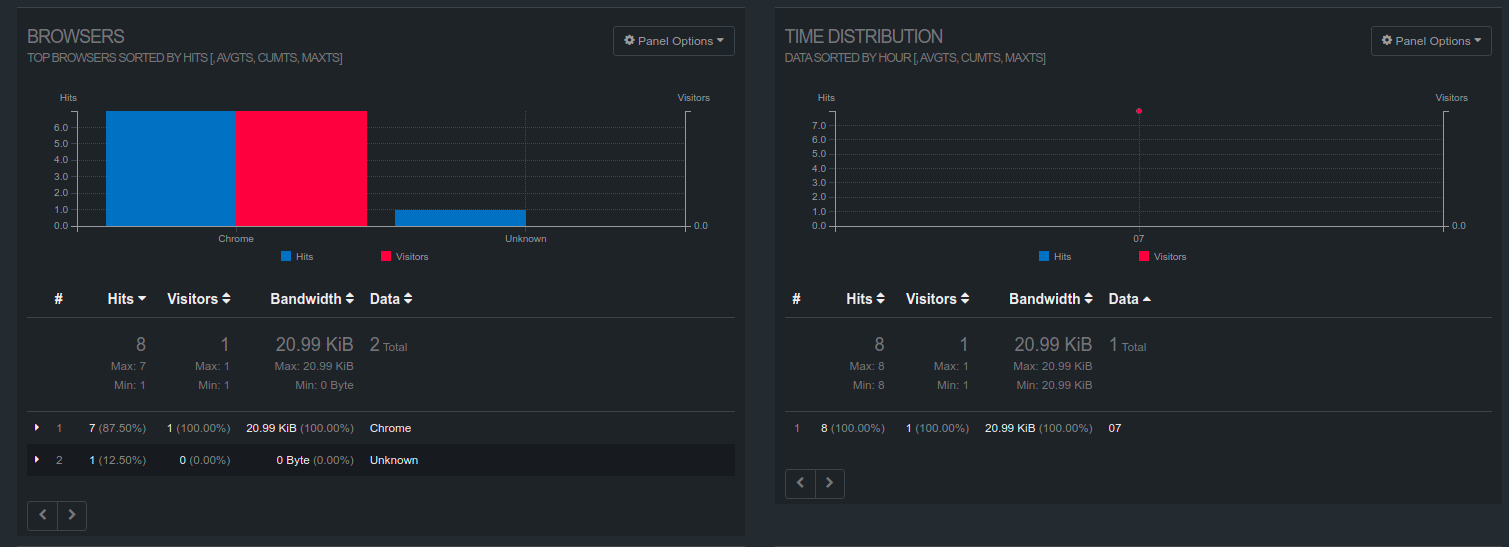Toggle Visitors legend in Time Distribution chart
This screenshot has height=547, width=1509.
[x=1162, y=257]
